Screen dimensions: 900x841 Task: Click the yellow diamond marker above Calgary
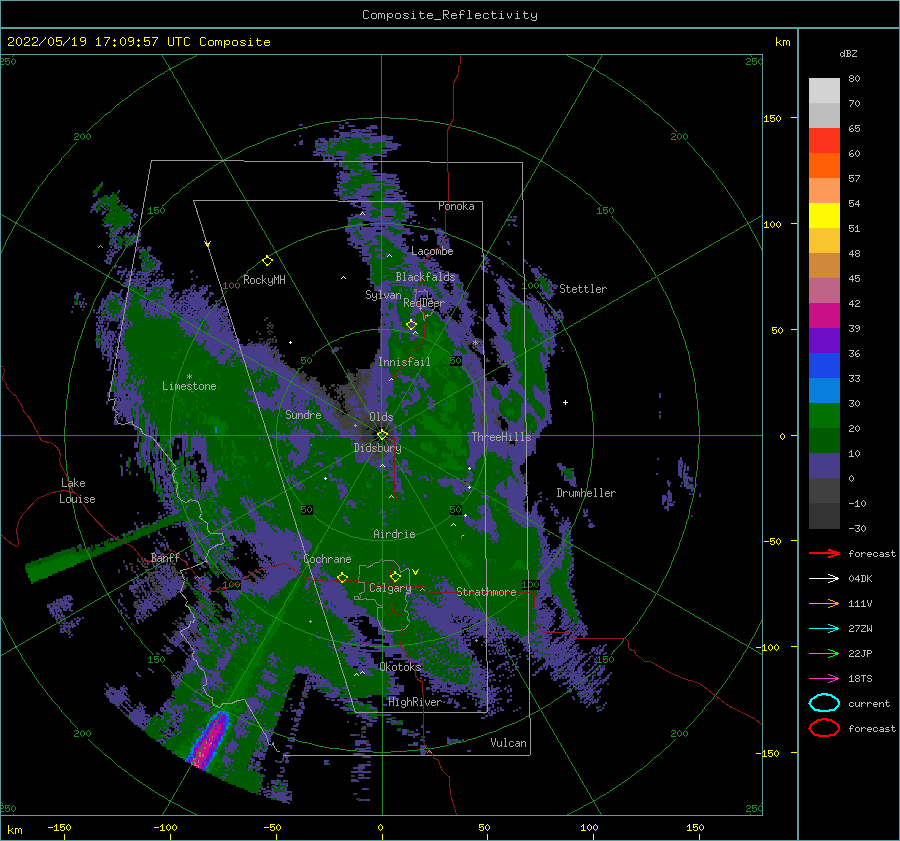pyautogui.click(x=395, y=576)
